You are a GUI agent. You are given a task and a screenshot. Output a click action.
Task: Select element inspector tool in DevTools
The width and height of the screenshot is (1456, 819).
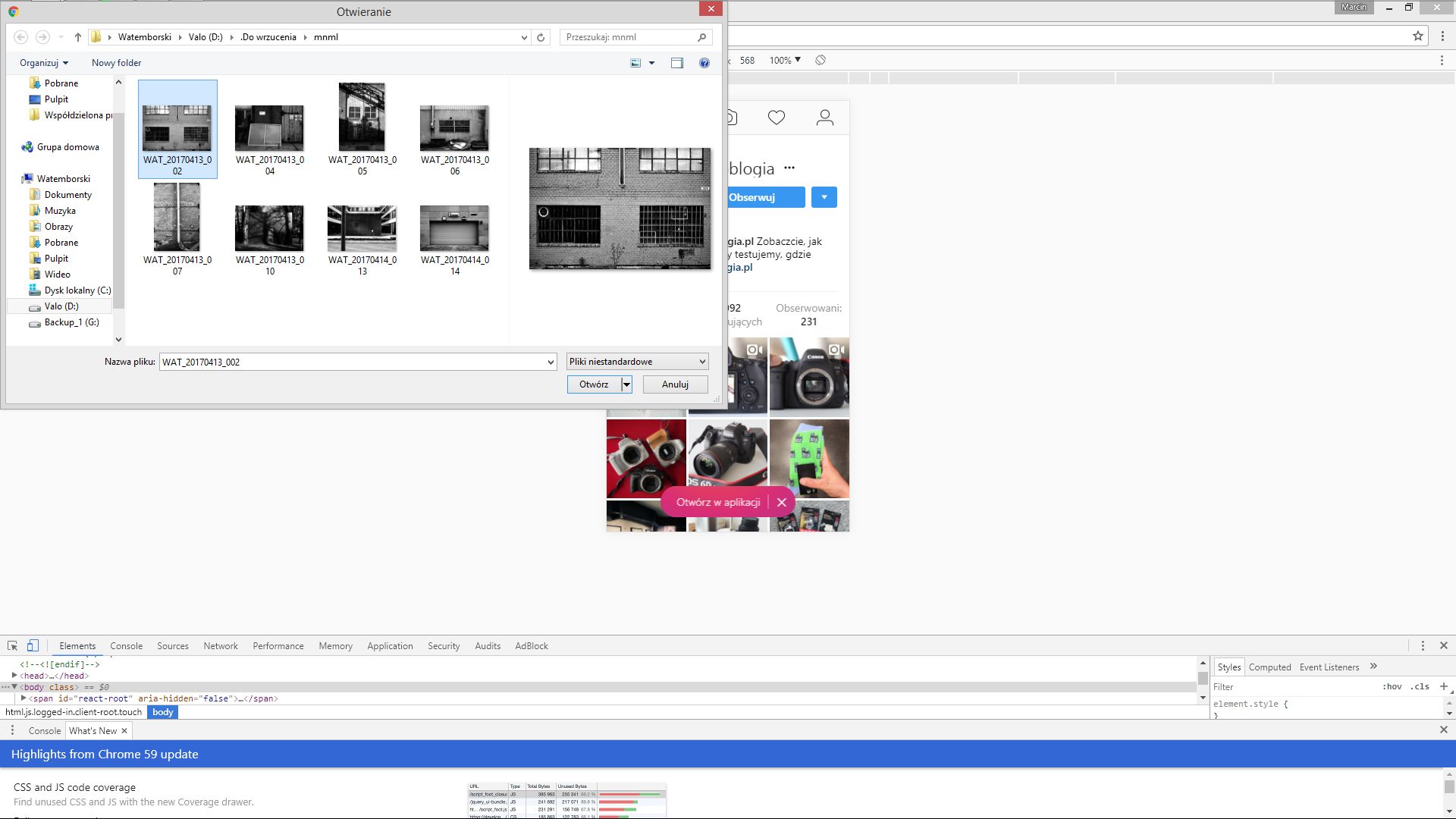13,645
